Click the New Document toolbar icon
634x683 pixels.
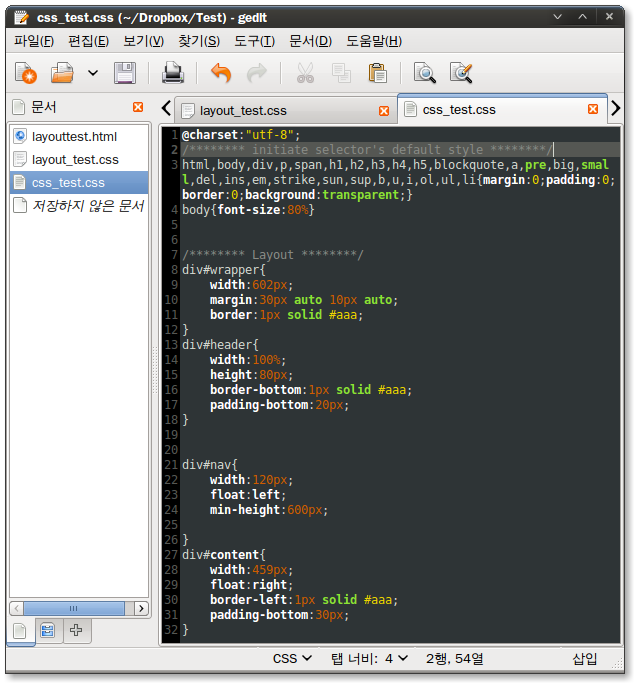(26, 73)
